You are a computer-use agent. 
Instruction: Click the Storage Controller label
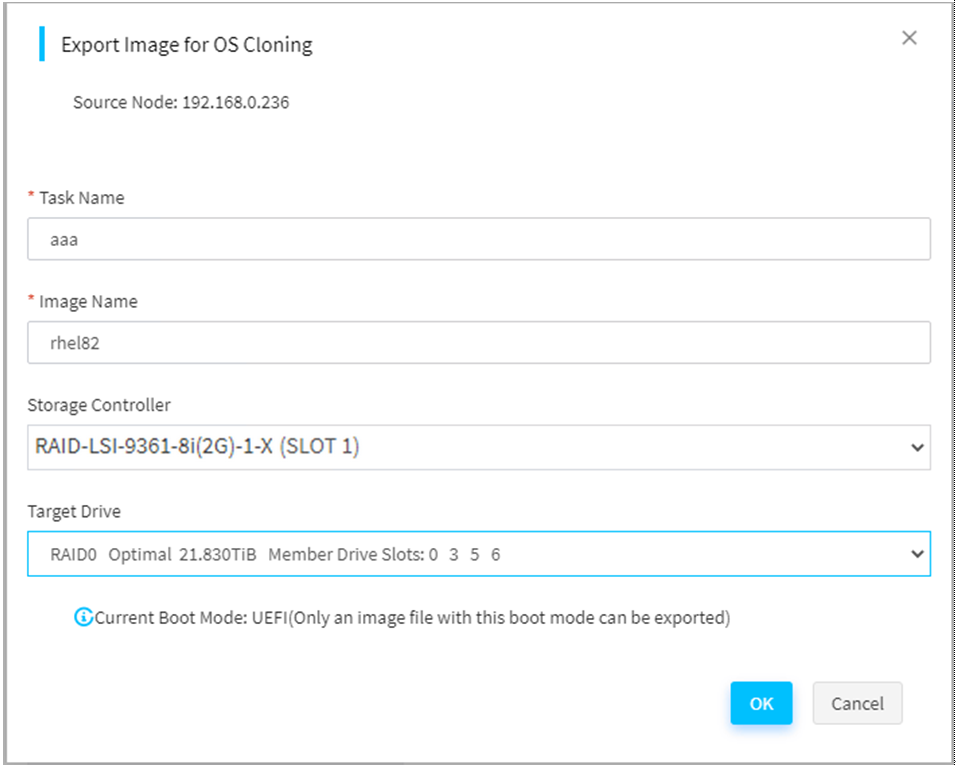99,405
